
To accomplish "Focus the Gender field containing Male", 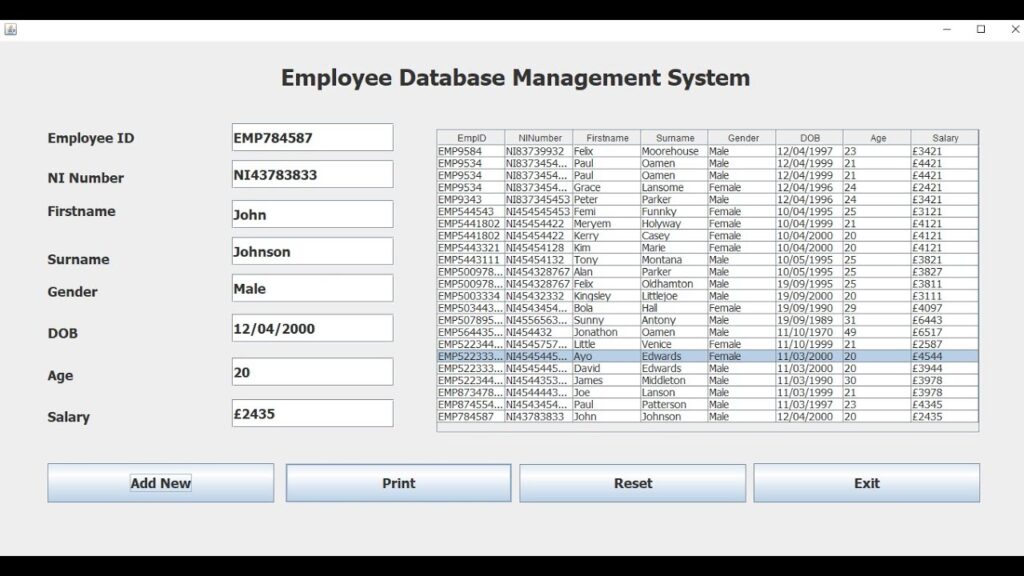I will 313,288.
